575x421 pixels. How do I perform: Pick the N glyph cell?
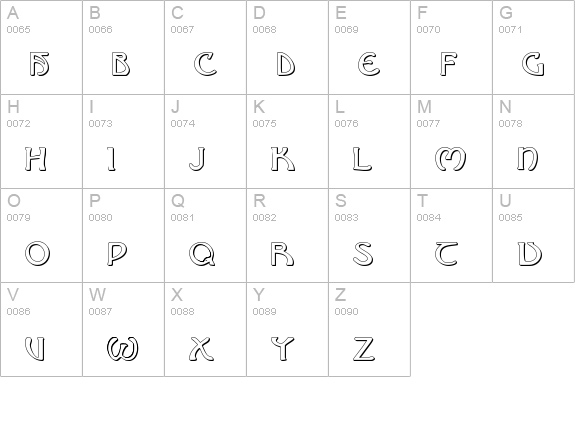(534, 142)
